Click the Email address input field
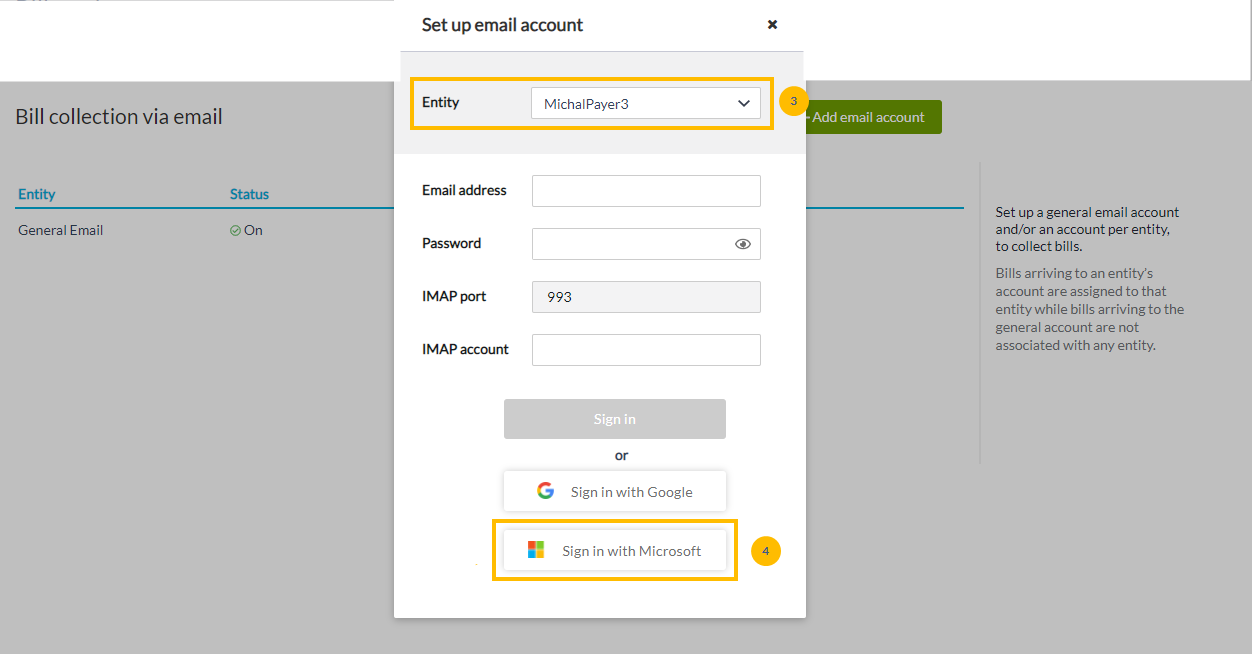The width and height of the screenshot is (1252, 654). pos(646,191)
